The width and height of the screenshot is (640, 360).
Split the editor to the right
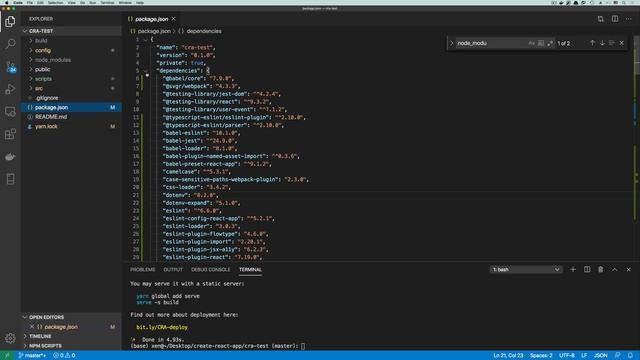click(615, 19)
